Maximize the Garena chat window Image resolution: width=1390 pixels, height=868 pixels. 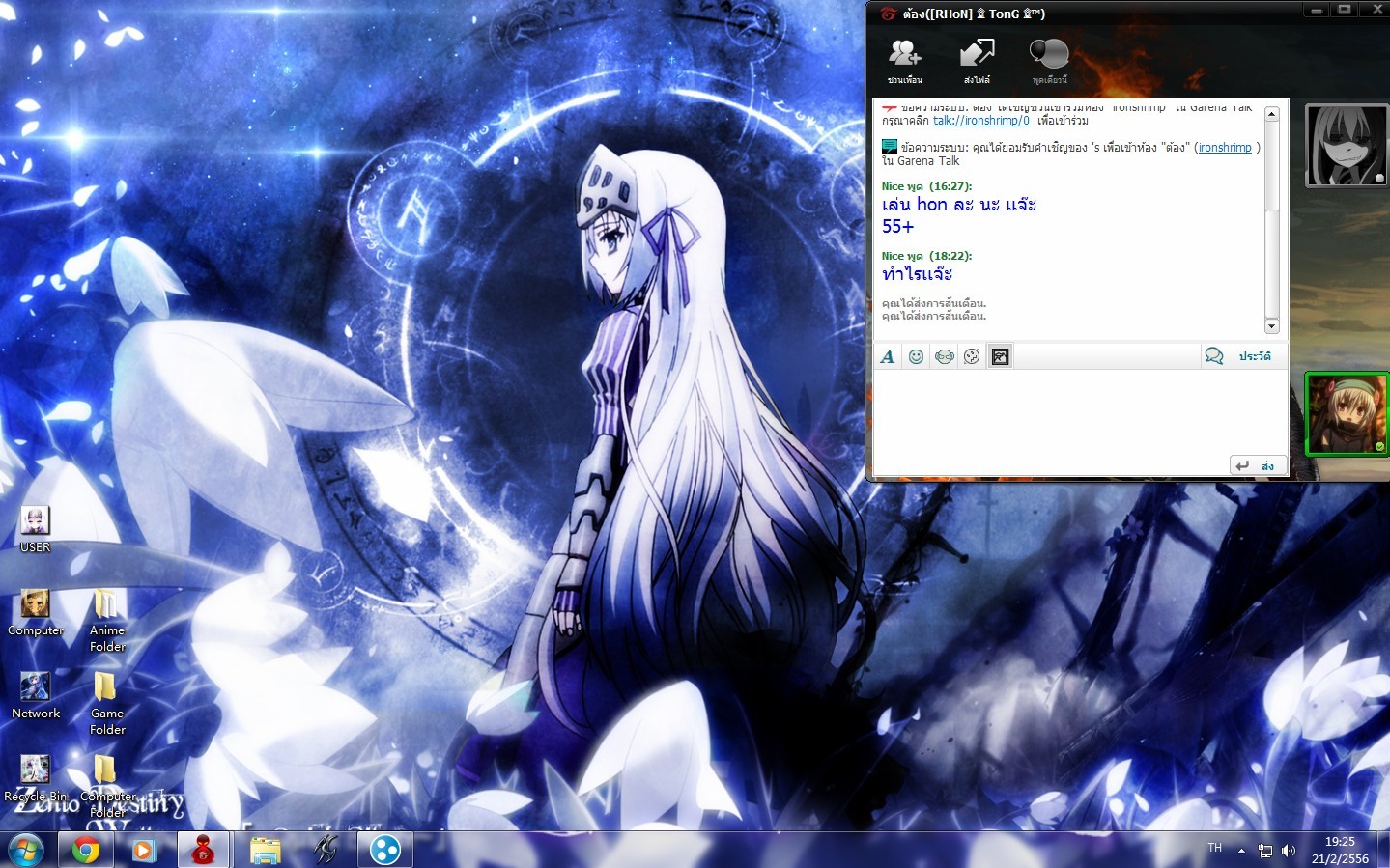coord(1344,10)
